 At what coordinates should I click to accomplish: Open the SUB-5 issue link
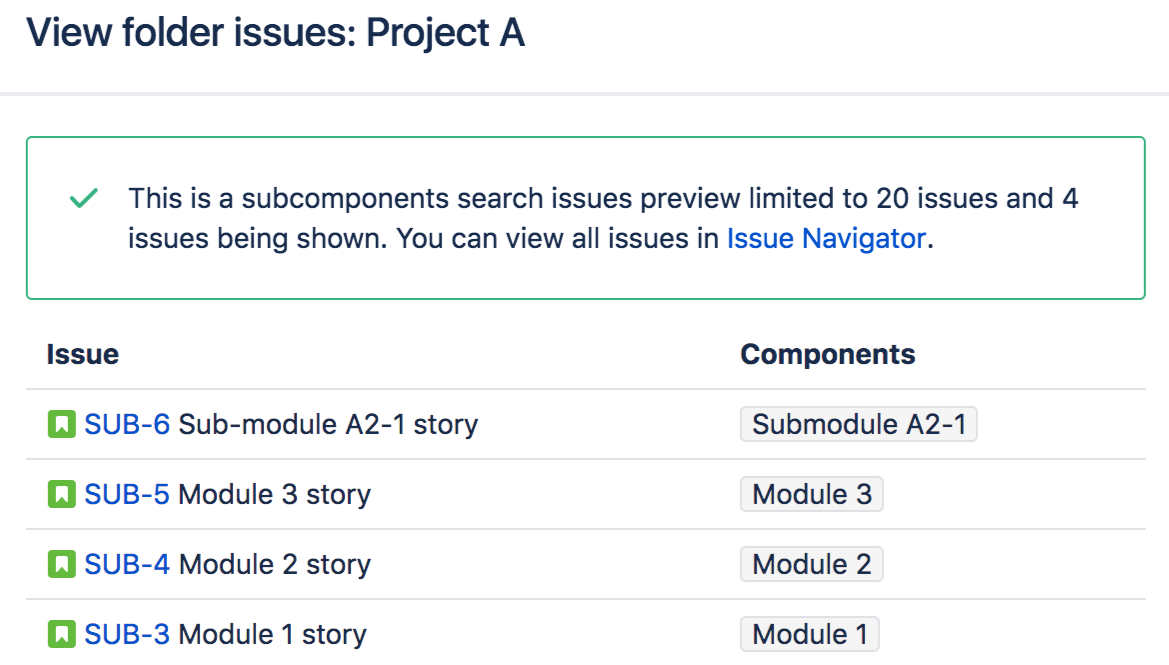[127, 495]
